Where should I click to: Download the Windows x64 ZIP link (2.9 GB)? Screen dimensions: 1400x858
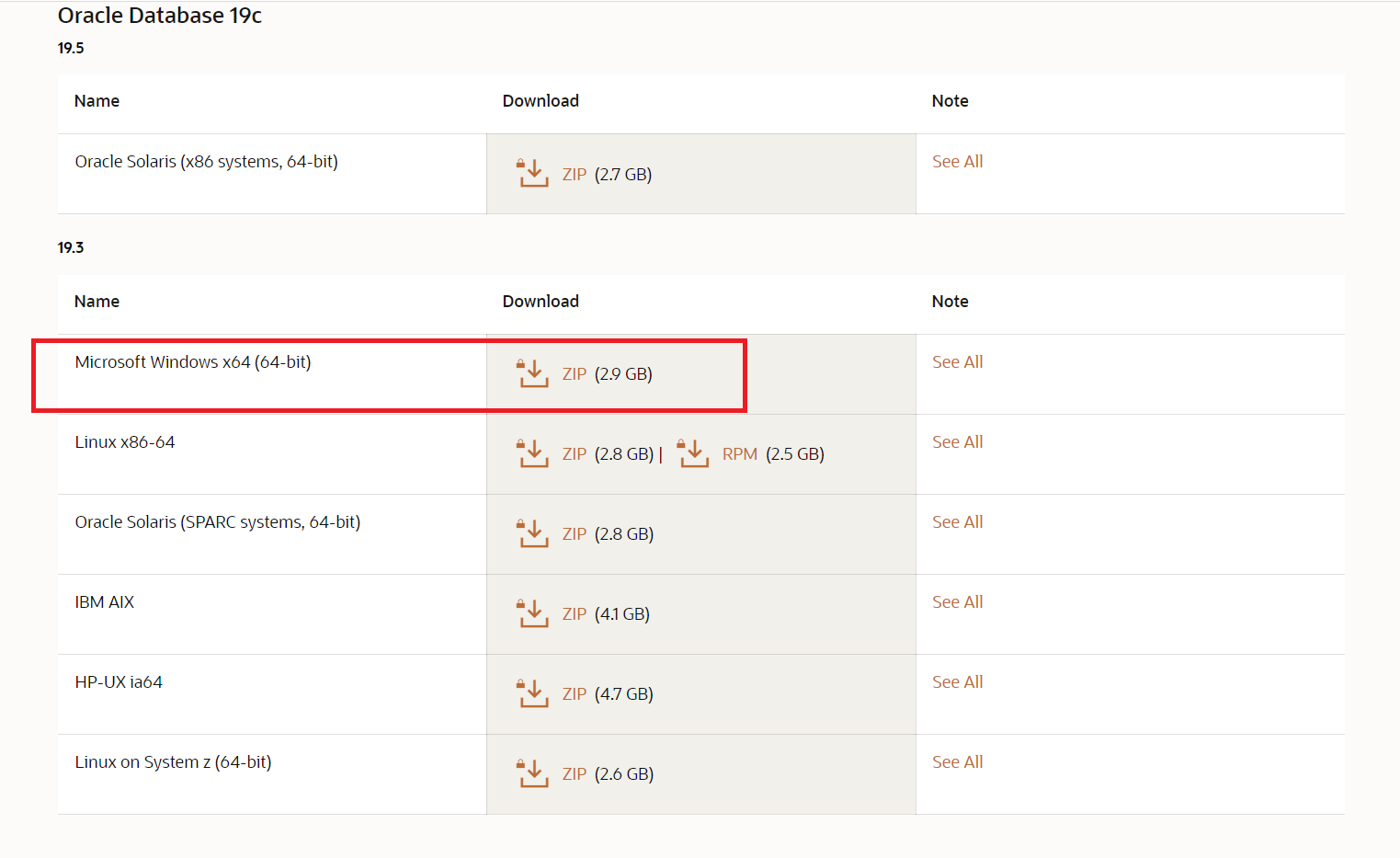point(575,374)
